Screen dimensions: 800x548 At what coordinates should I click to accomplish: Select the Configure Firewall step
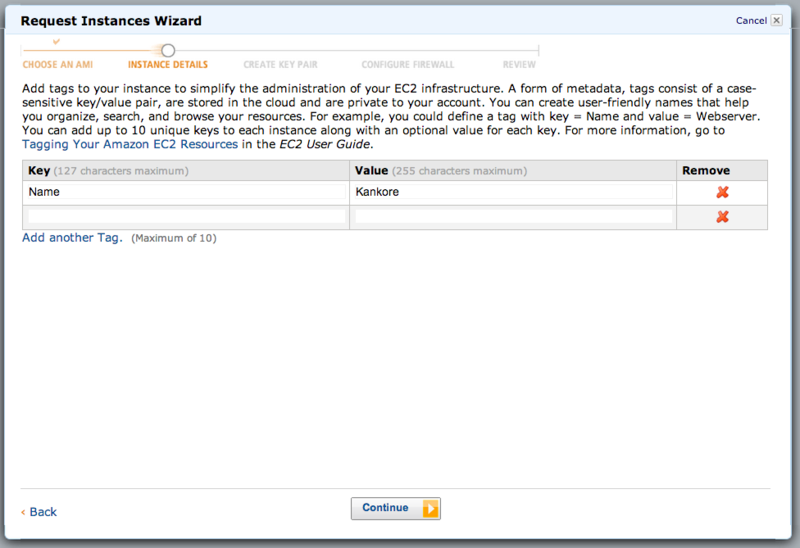click(x=408, y=65)
